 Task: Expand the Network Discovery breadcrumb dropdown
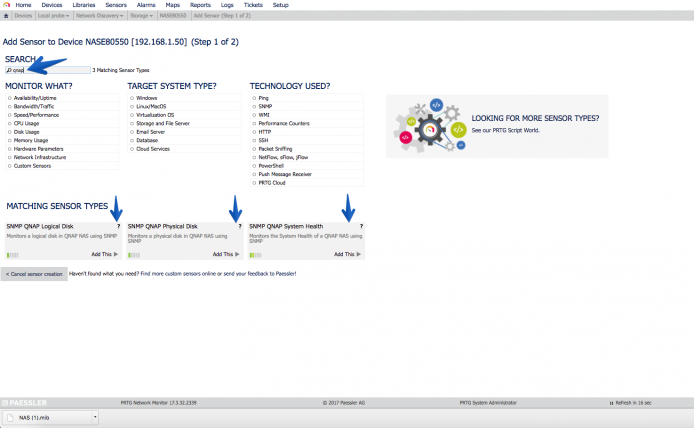coord(100,15)
